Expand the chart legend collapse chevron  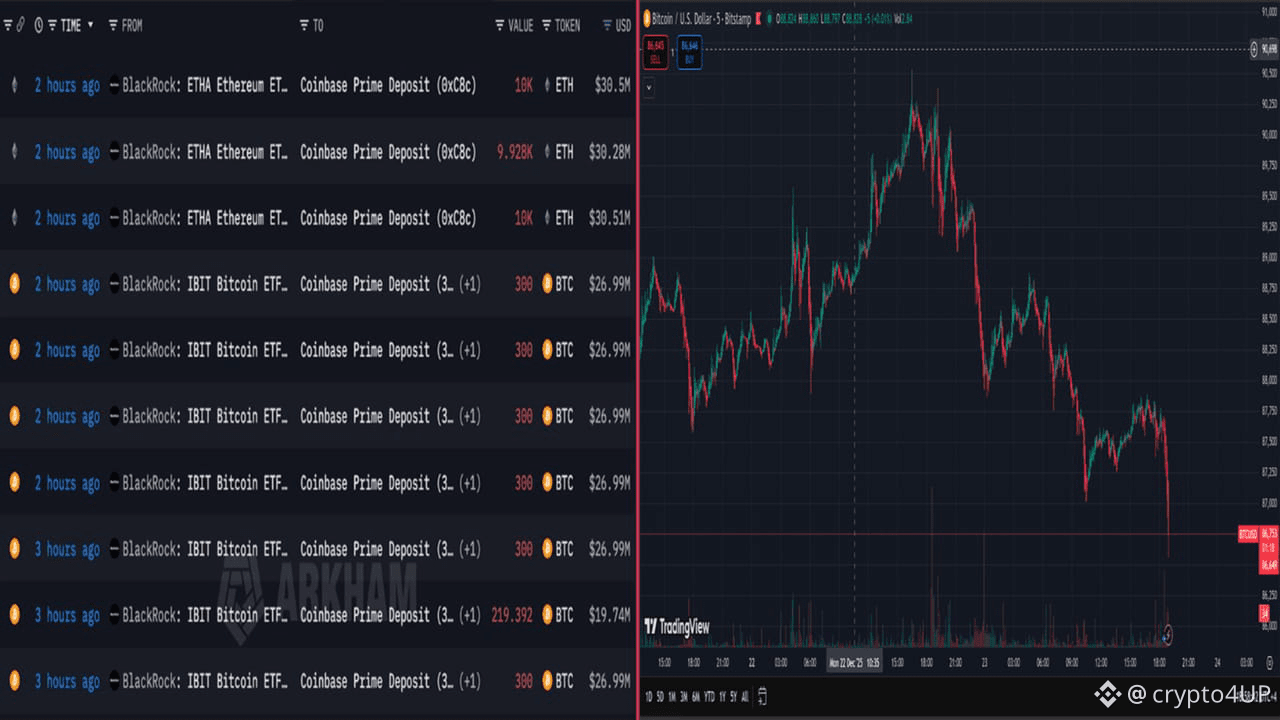click(649, 87)
